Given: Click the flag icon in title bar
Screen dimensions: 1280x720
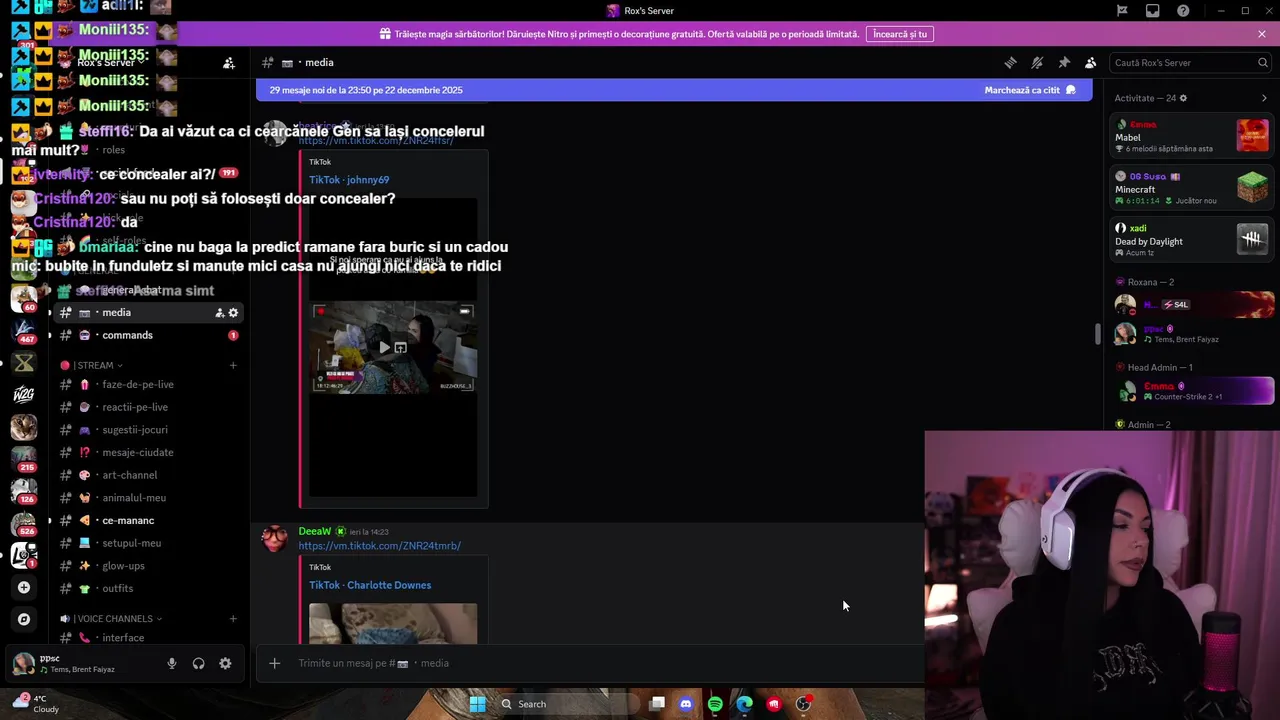Looking at the screenshot, I should tap(1122, 11).
